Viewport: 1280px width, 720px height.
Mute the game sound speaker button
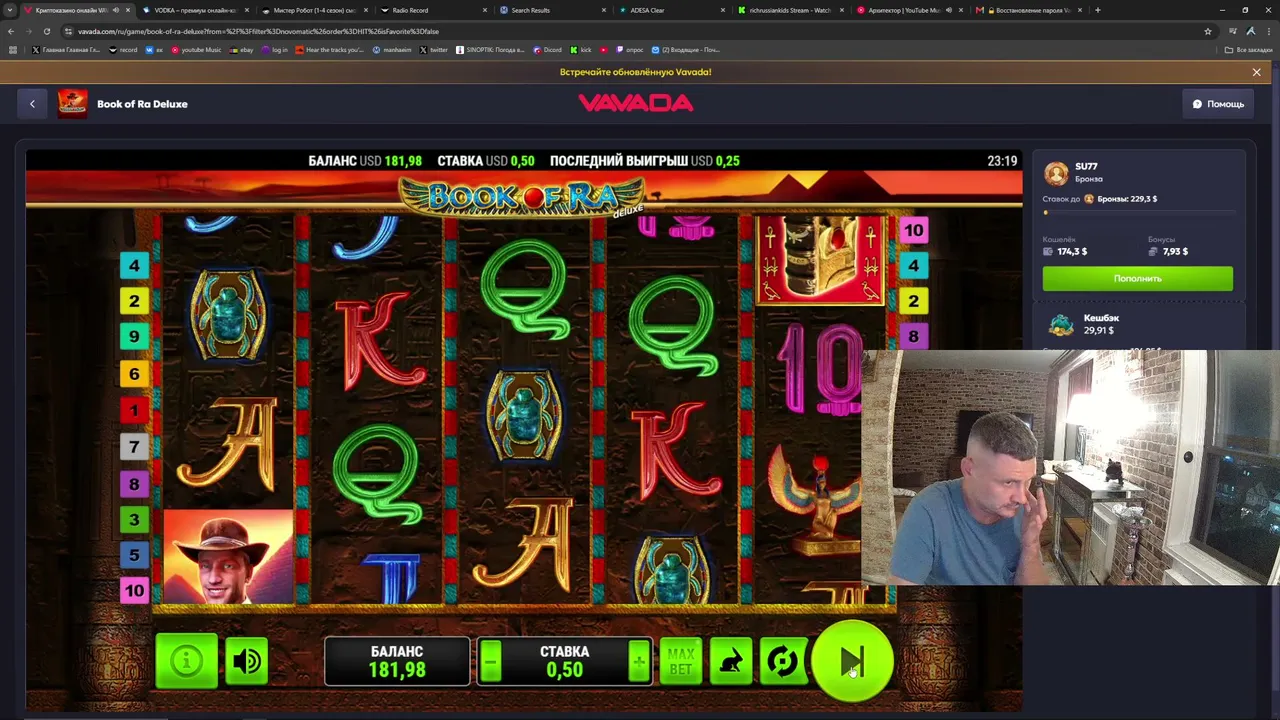coord(246,661)
